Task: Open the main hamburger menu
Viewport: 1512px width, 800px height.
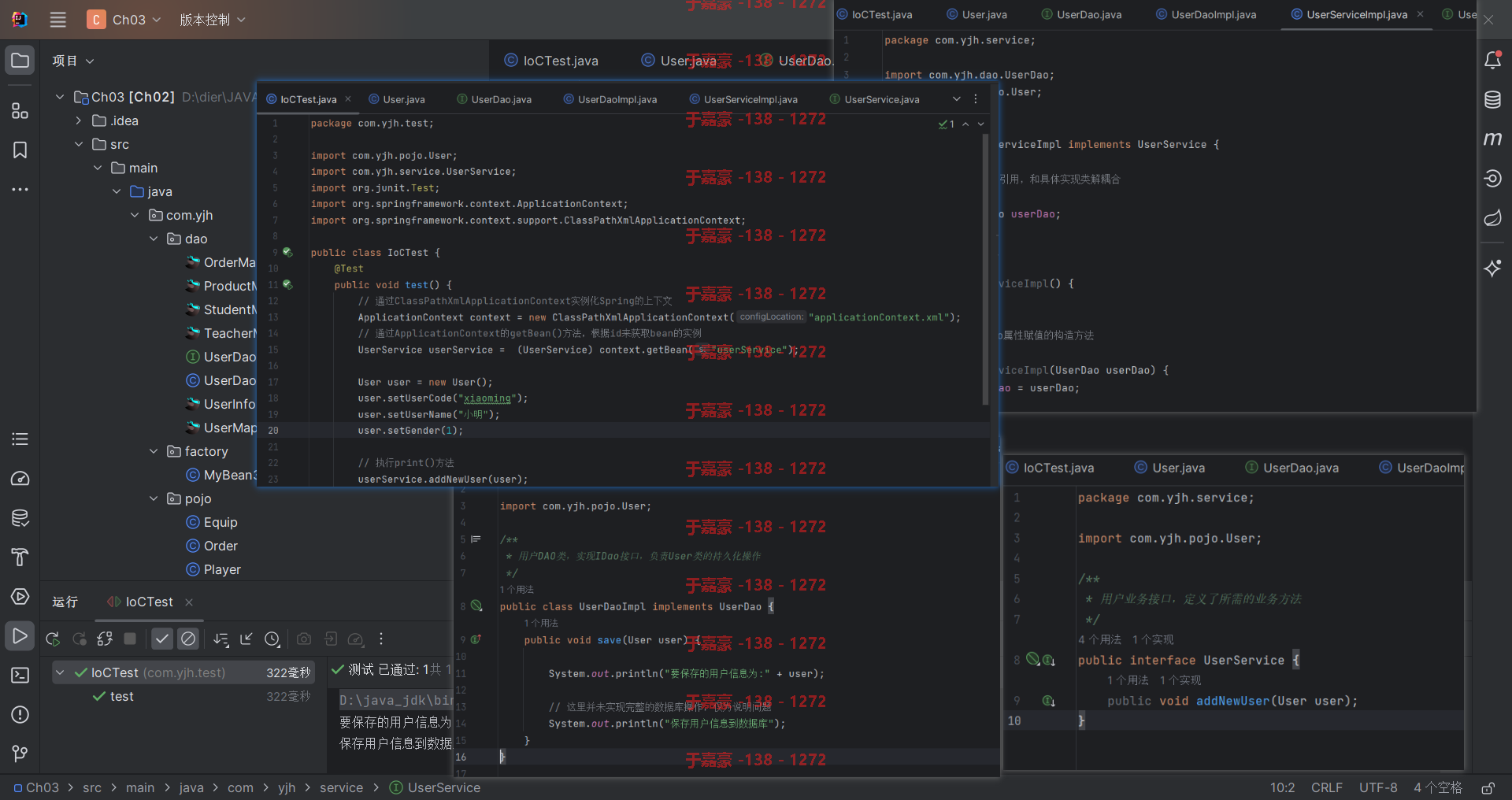Action: click(57, 20)
